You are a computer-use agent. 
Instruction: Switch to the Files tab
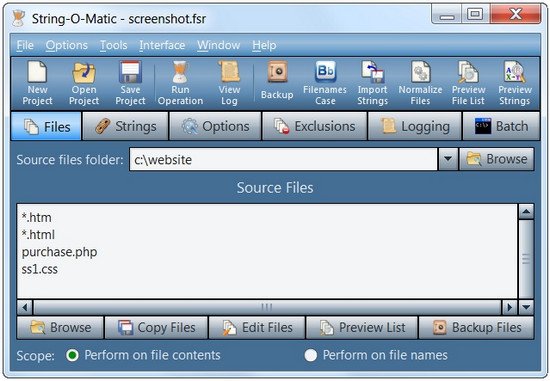[46, 126]
